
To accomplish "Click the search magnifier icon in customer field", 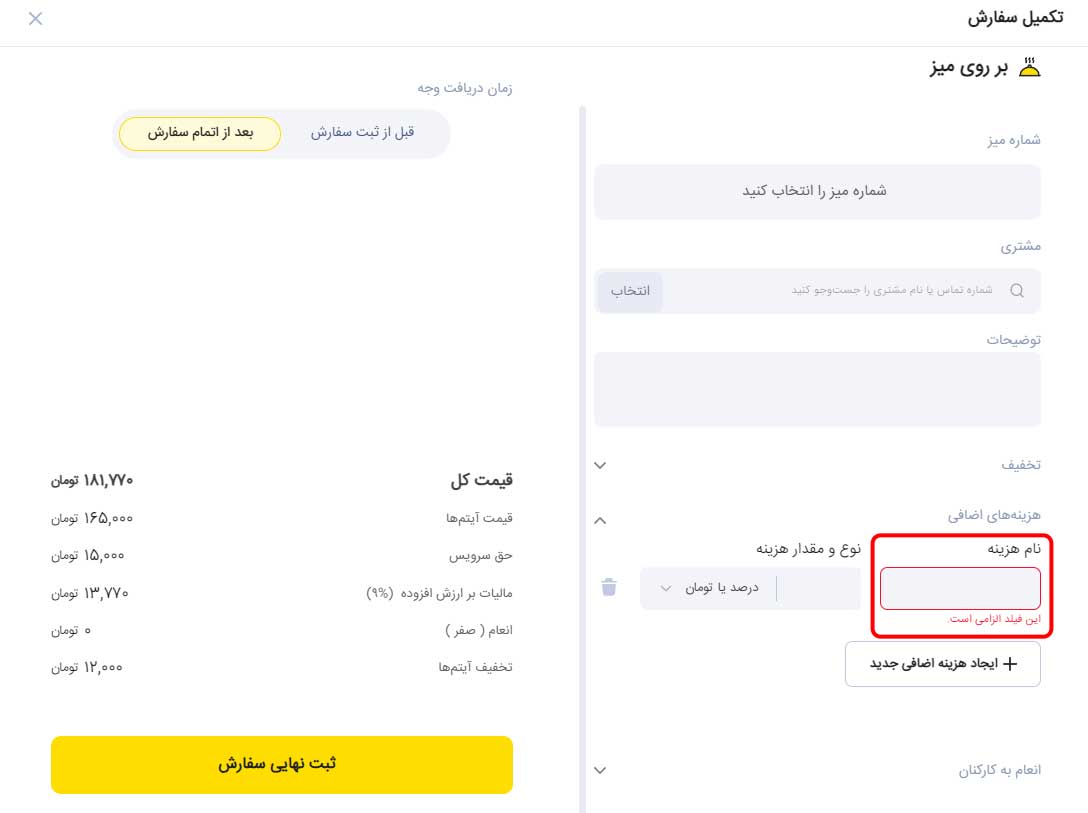I will click(1017, 291).
